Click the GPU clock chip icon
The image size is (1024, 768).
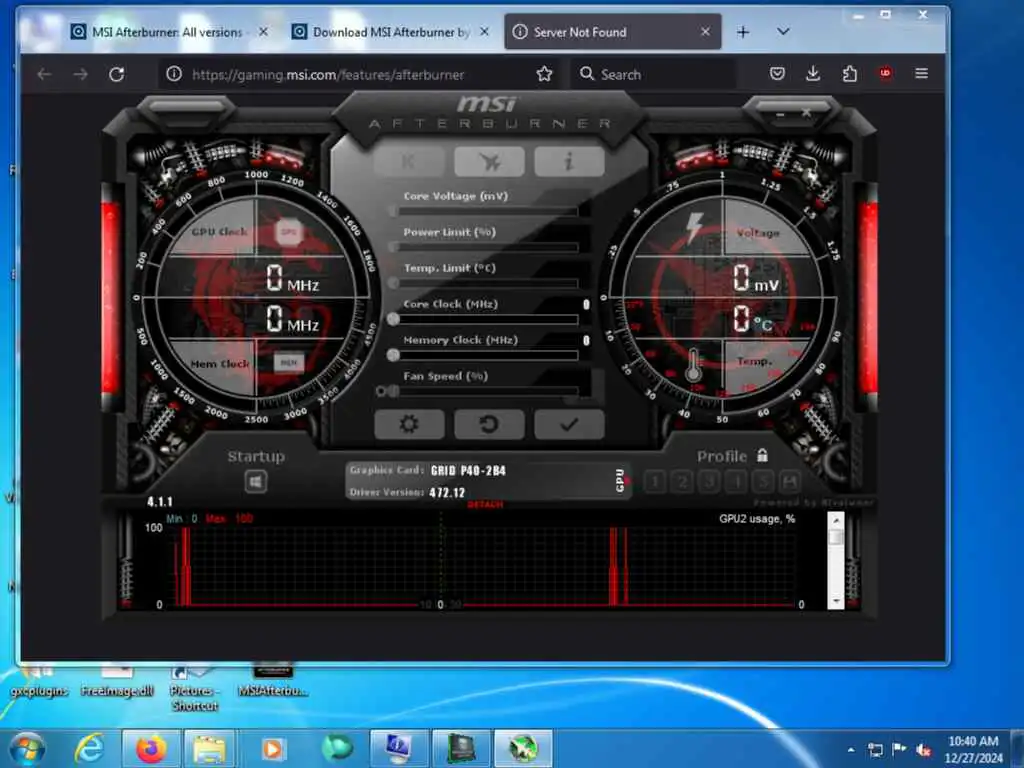coord(289,232)
